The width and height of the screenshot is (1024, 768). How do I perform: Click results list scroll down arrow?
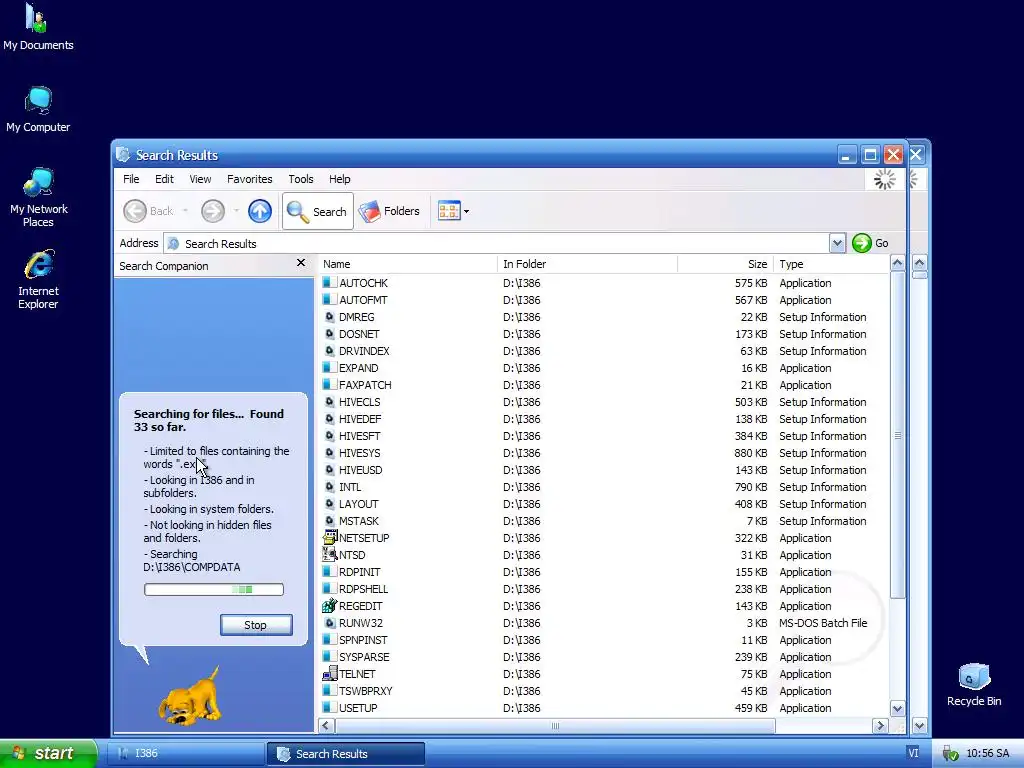pyautogui.click(x=897, y=709)
